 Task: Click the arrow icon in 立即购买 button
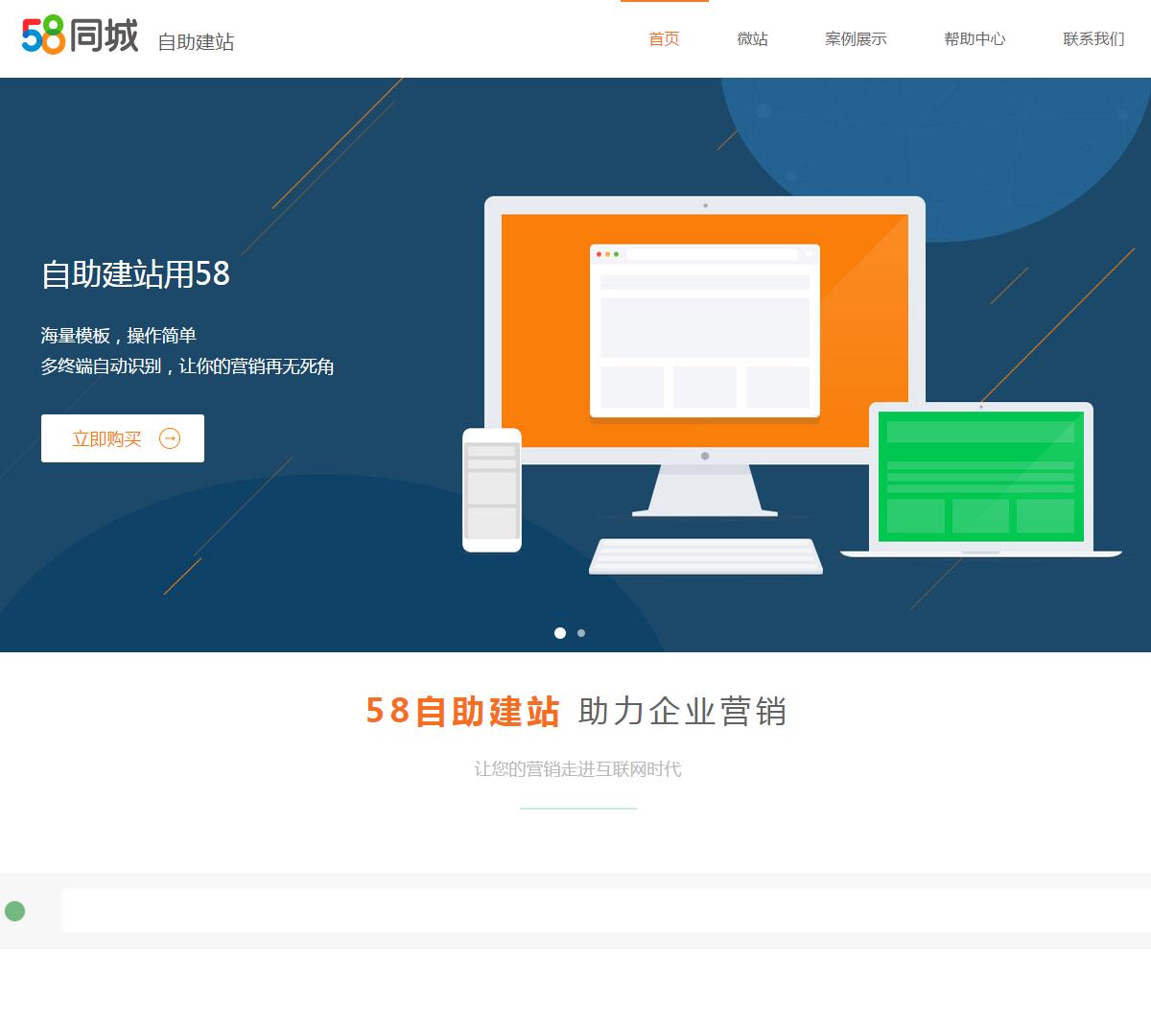pos(170,438)
